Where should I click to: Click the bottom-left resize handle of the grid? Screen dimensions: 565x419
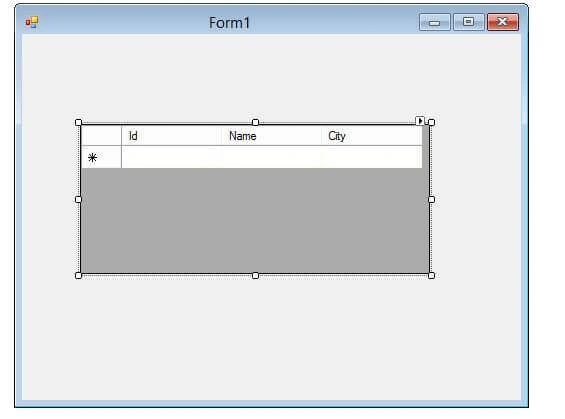(78, 276)
